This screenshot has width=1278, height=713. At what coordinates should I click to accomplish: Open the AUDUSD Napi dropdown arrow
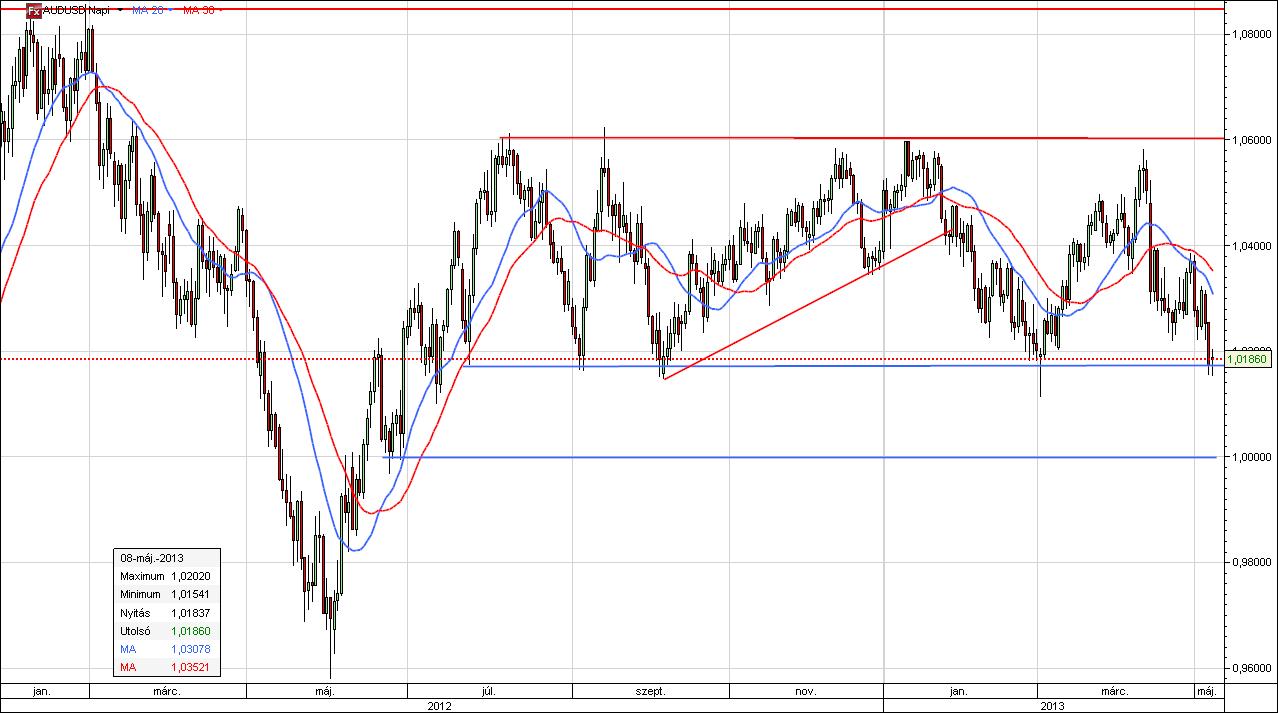(121, 11)
